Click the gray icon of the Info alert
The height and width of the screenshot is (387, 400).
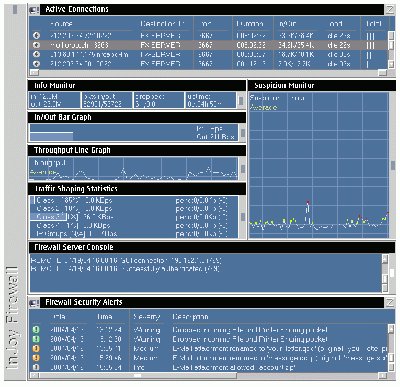pyautogui.click(x=36, y=367)
